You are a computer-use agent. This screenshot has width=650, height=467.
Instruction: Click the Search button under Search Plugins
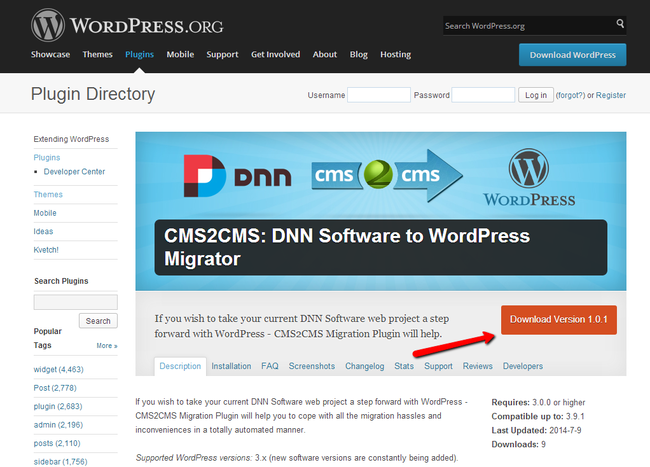98,321
